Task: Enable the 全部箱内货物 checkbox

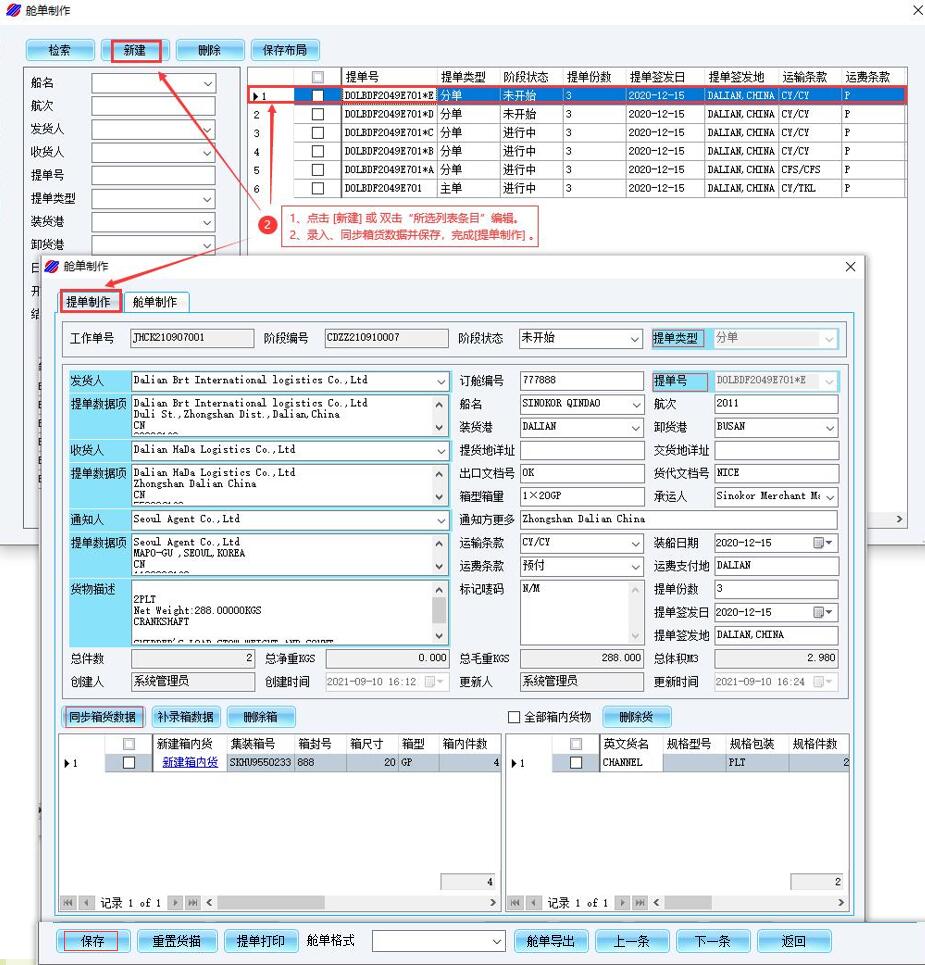Action: click(x=515, y=717)
